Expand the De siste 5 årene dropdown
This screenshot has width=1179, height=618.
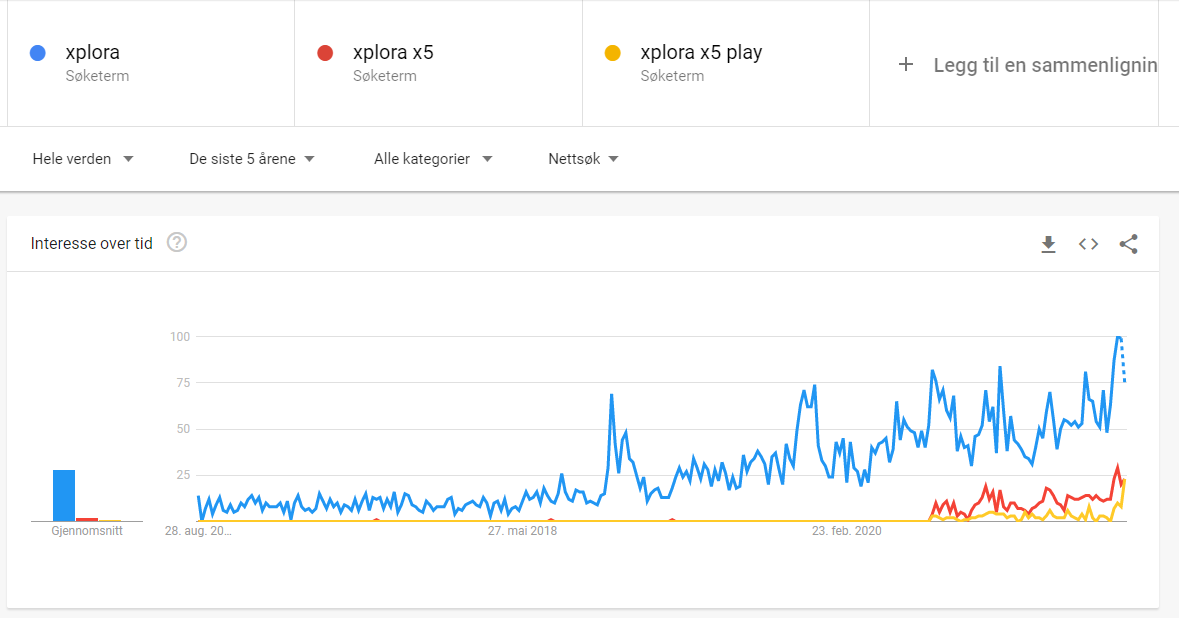252,159
